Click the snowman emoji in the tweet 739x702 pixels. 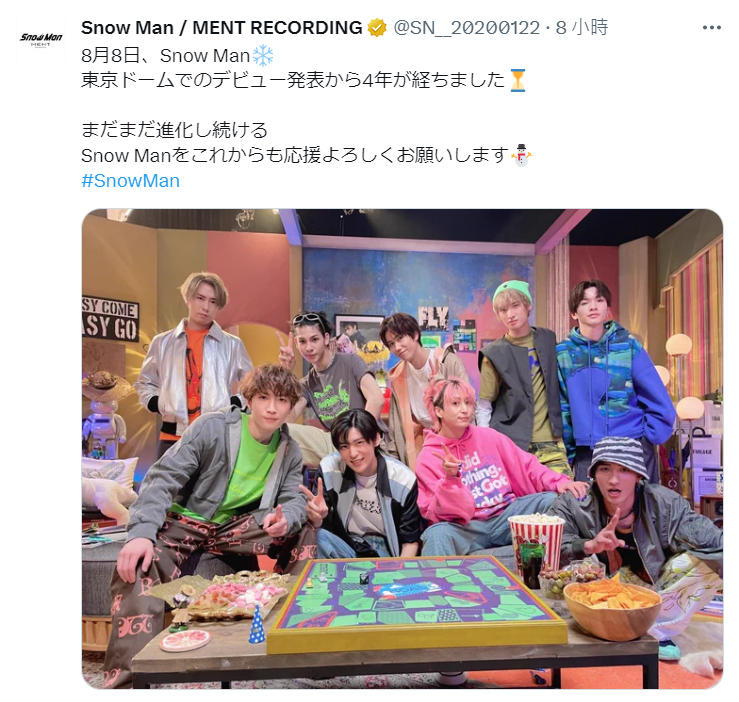pyautogui.click(x=521, y=155)
